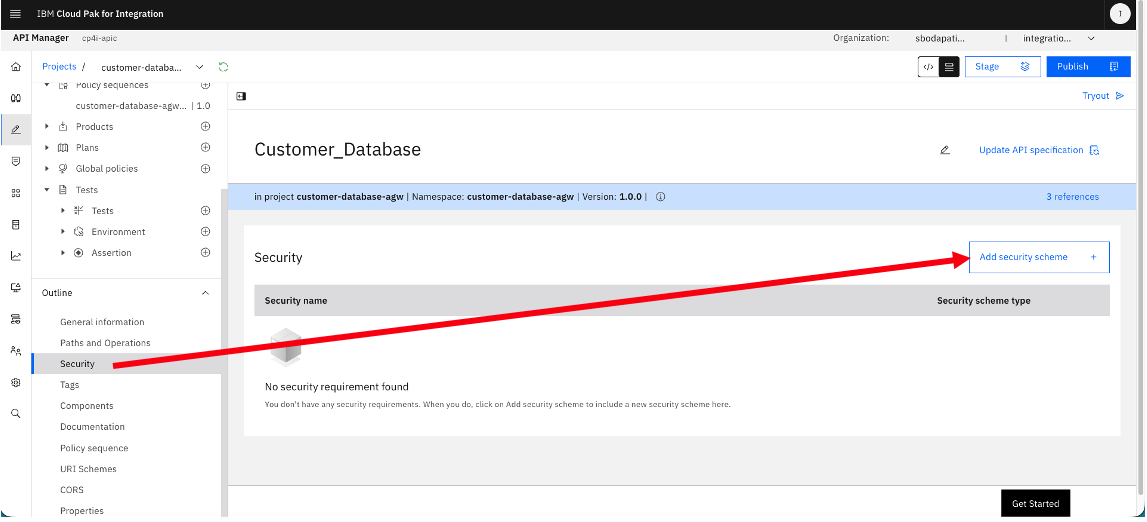Click Update API specification link
Viewport: 1147px width, 522px height.
[1039, 150]
